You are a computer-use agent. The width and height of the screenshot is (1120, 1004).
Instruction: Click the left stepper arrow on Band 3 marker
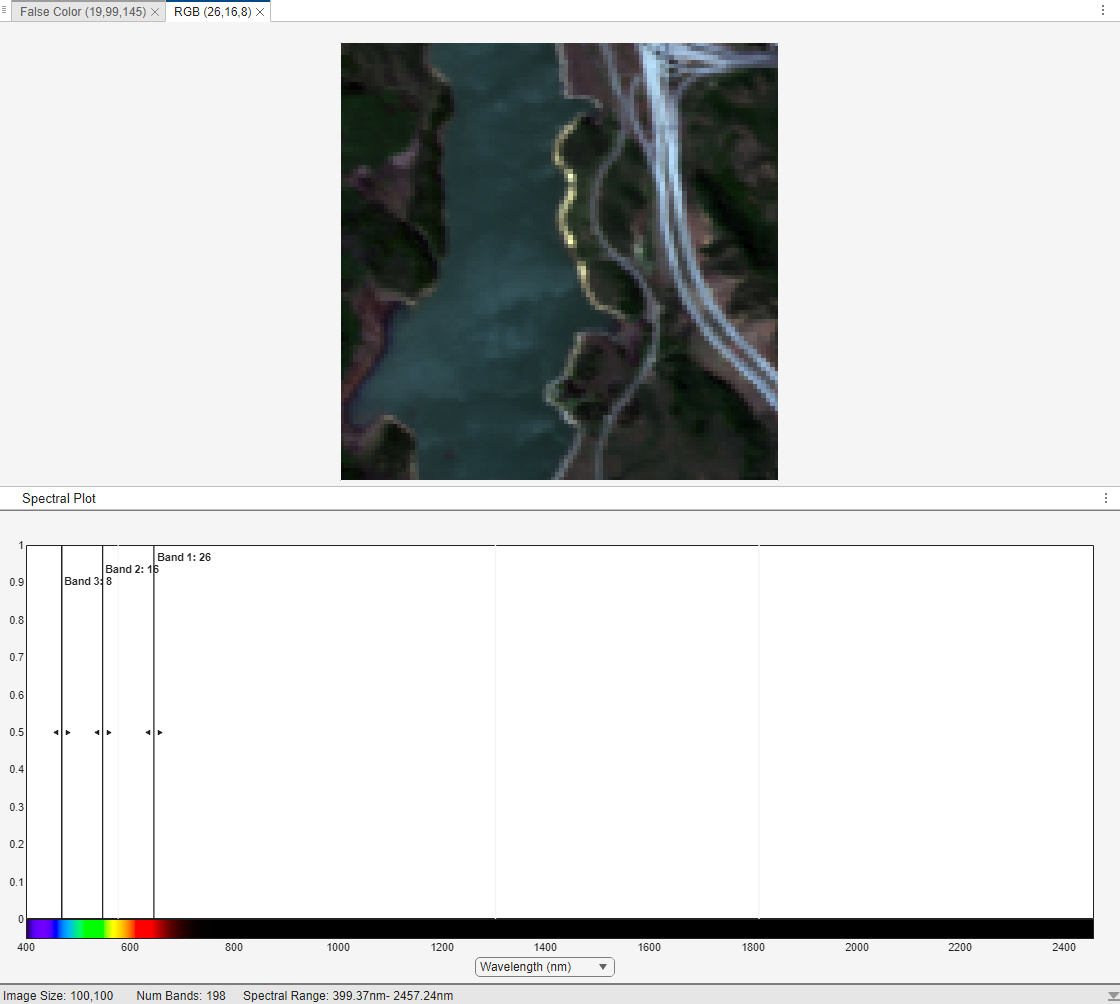pyautogui.click(x=55, y=732)
